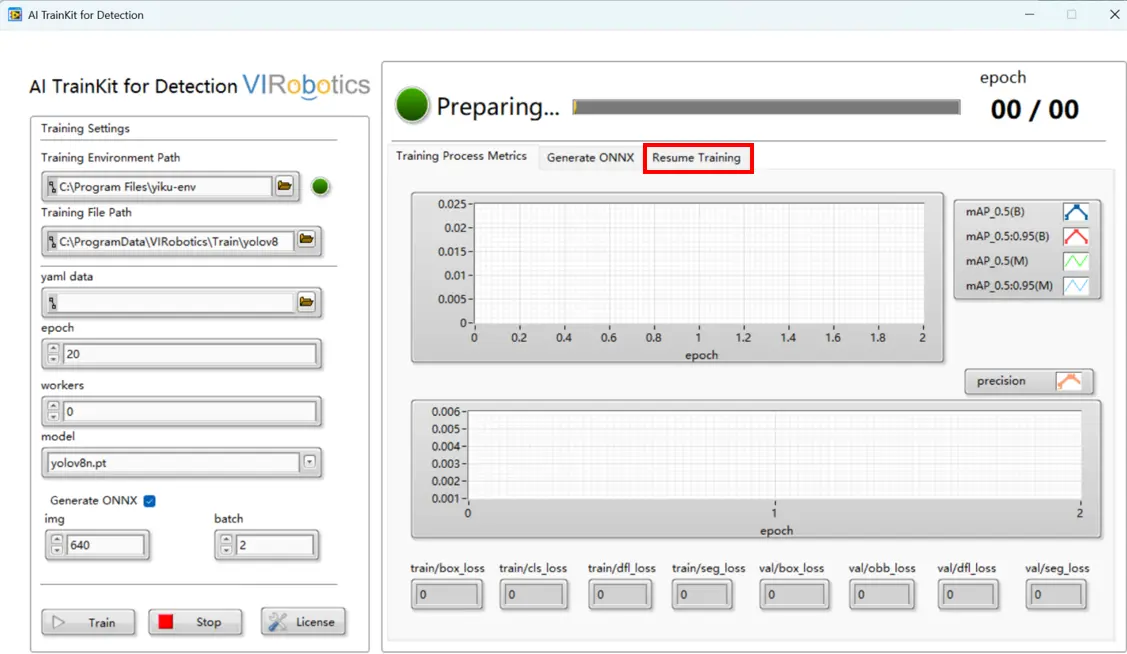The image size is (1127, 654).
Task: Browse for Training File Path folder
Action: click(306, 240)
